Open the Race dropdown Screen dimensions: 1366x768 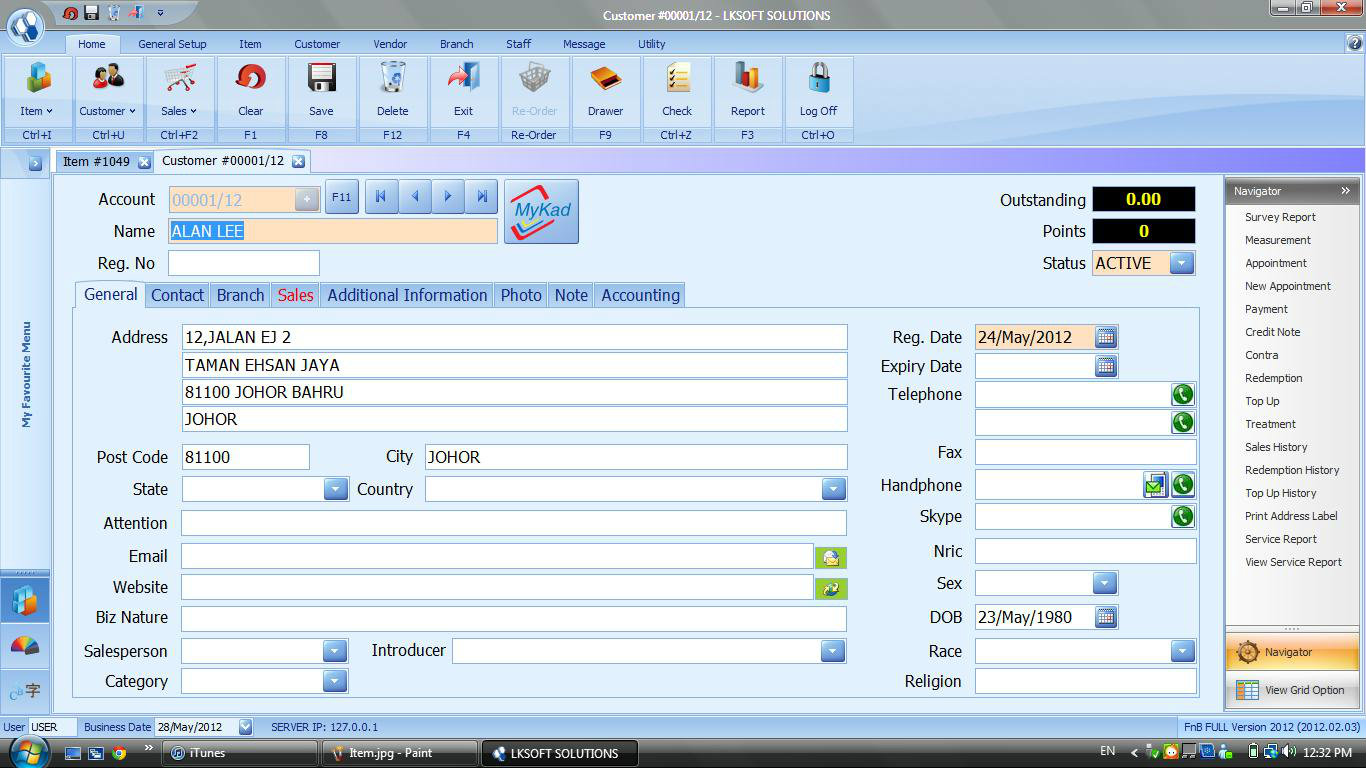[x=1183, y=651]
